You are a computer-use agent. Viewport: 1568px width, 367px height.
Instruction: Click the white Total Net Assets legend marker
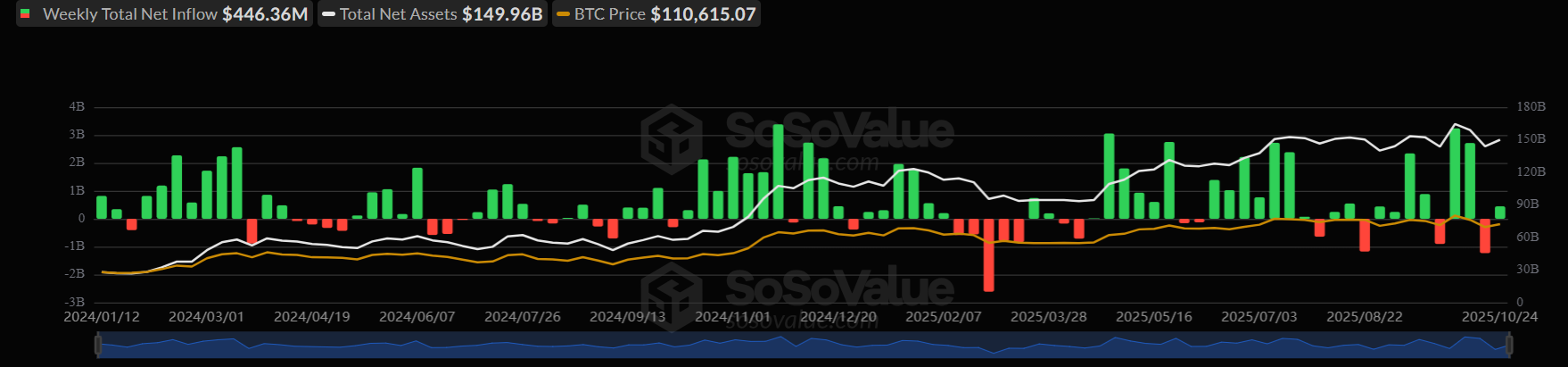(x=329, y=14)
